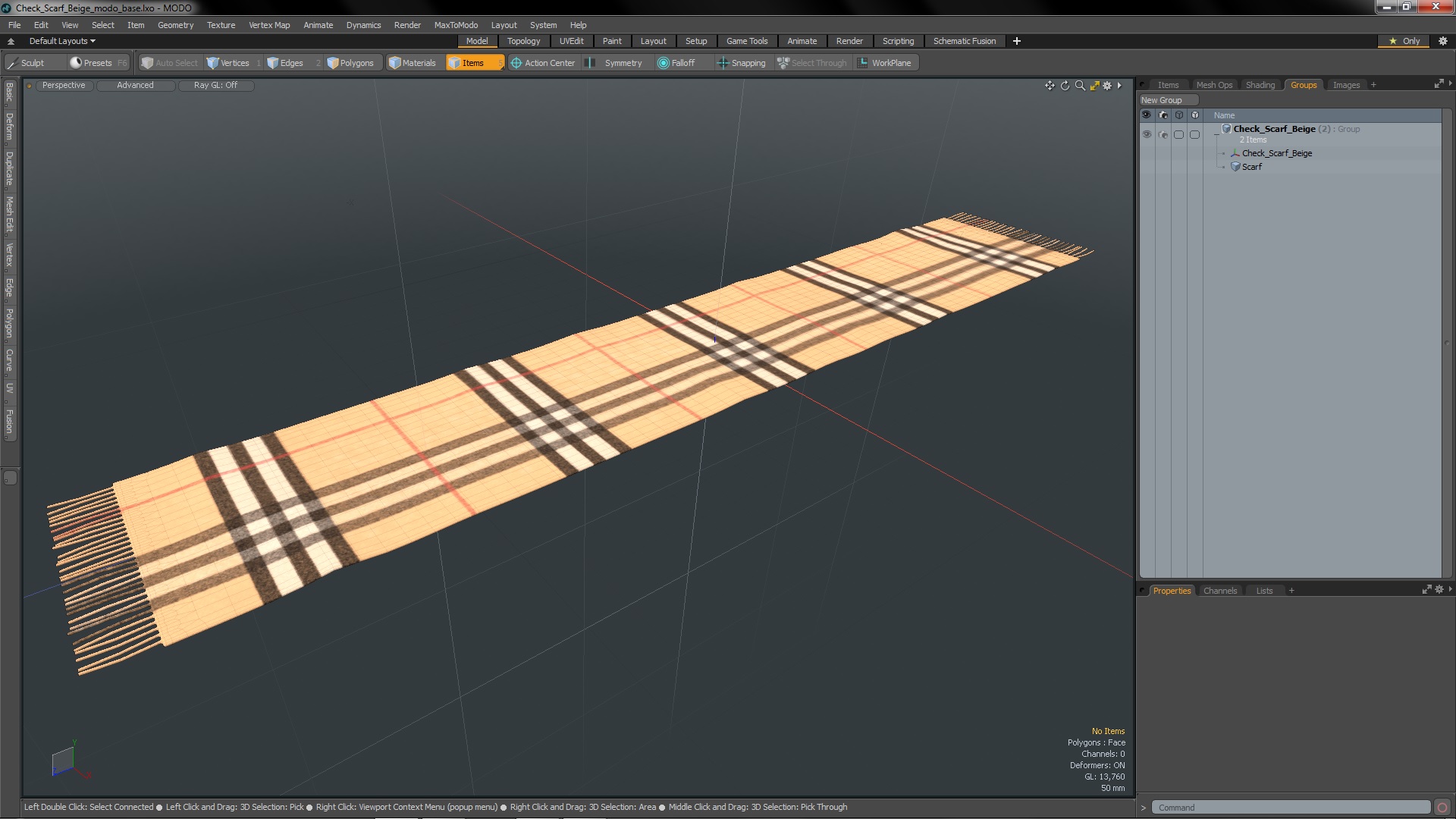The image size is (1456, 819).
Task: Open Properties panel flyout arrow
Action: point(1450,589)
